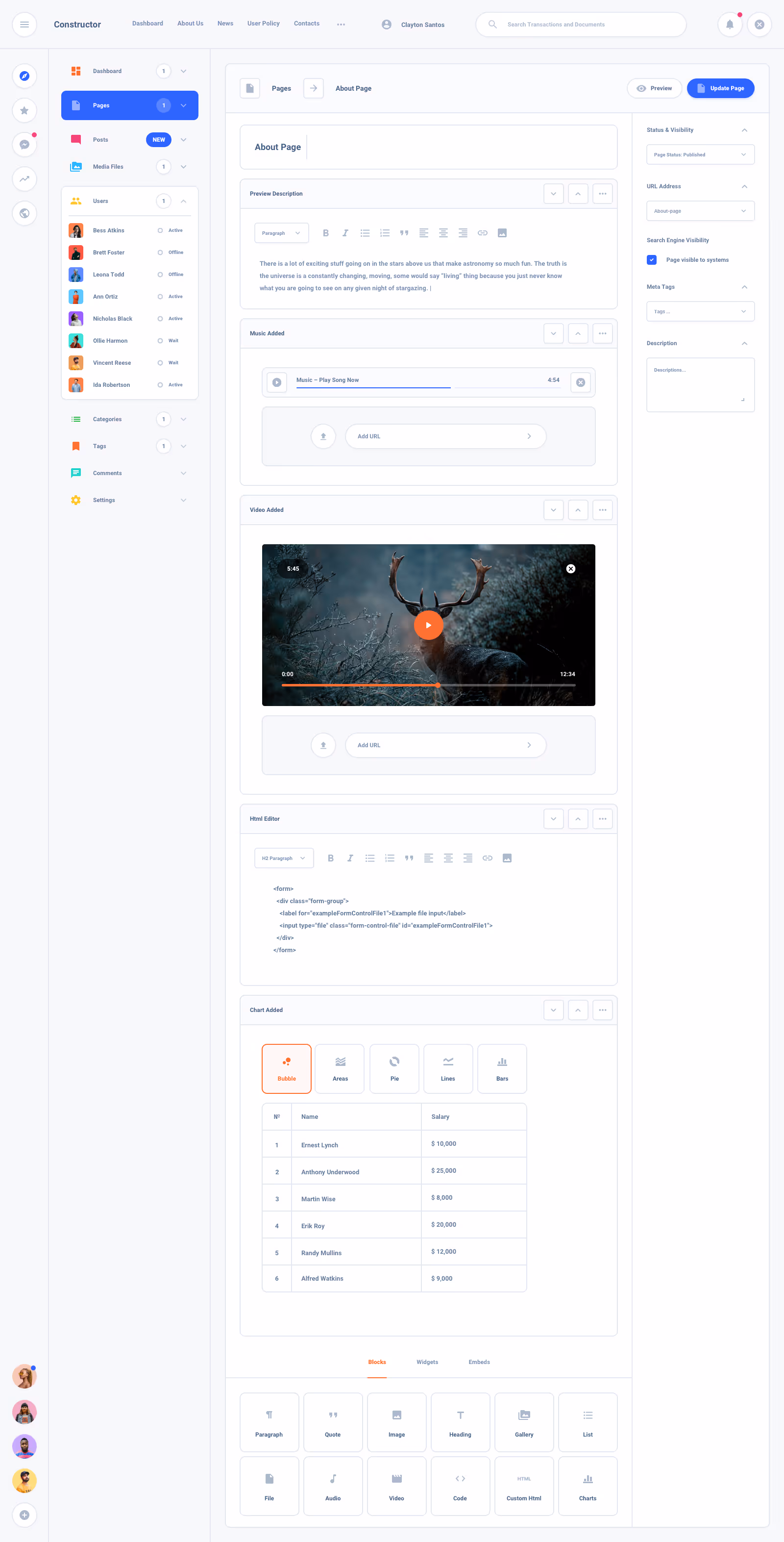Screen dimensions: 784x1542
Task: Click Update Page button
Action: [720, 88]
